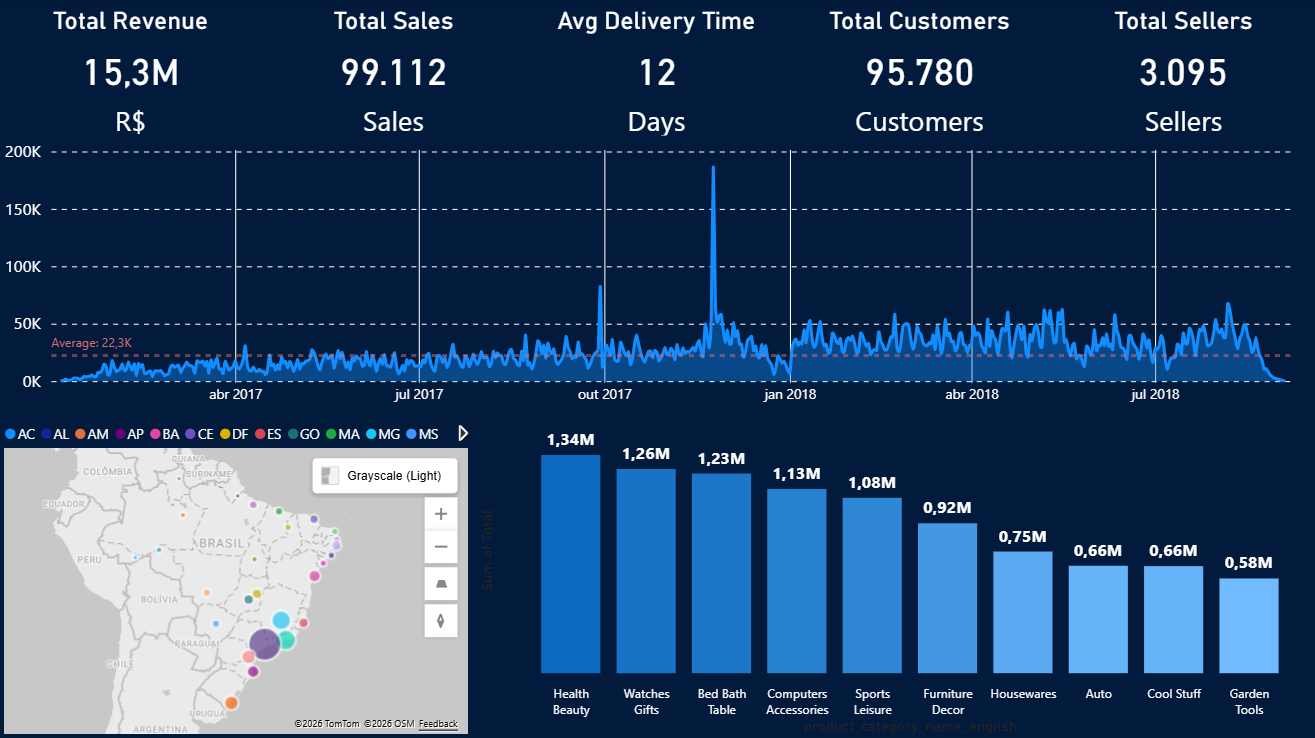Expand the legend with the right arrow
The width and height of the screenshot is (1315, 738).
click(462, 433)
